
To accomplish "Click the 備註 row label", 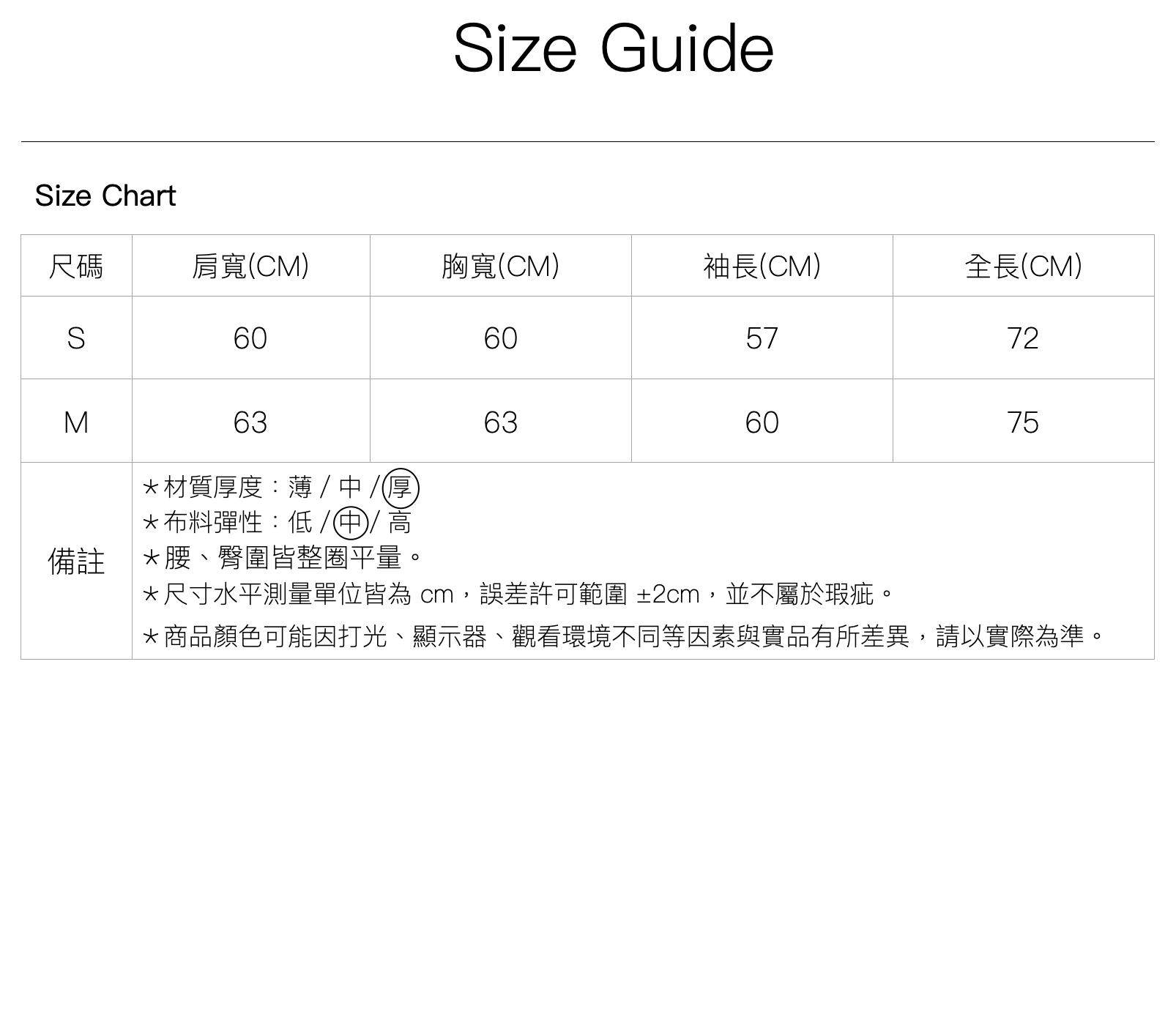I will click(x=76, y=562).
